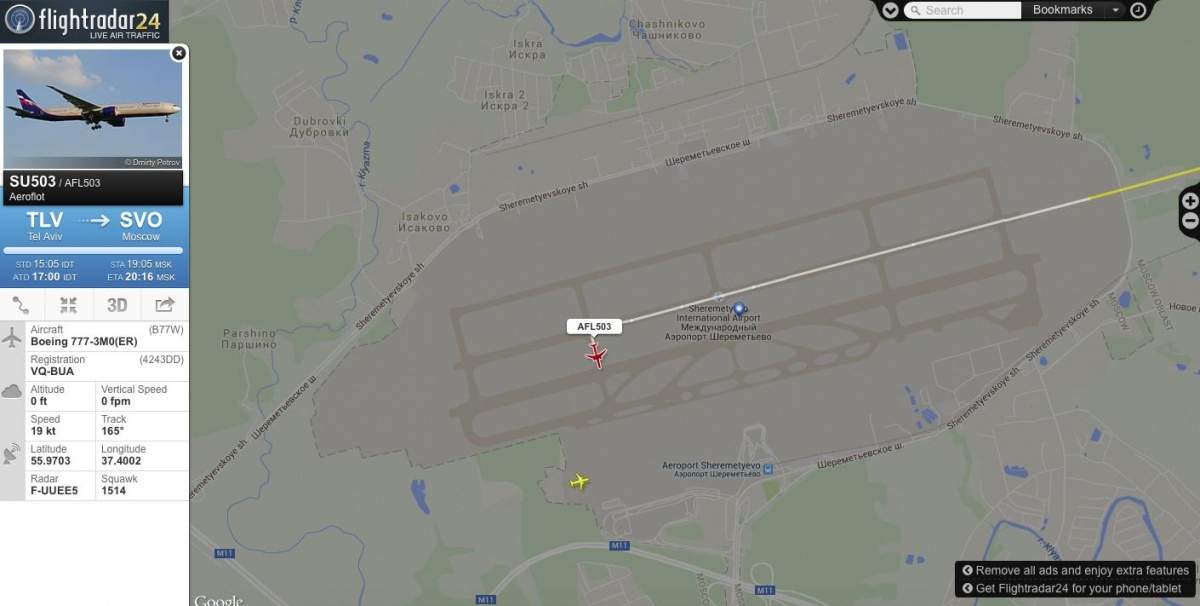Viewport: 1200px width, 606px height.
Task: Click the Sheremetyevo airport map pin
Action: [x=739, y=309]
